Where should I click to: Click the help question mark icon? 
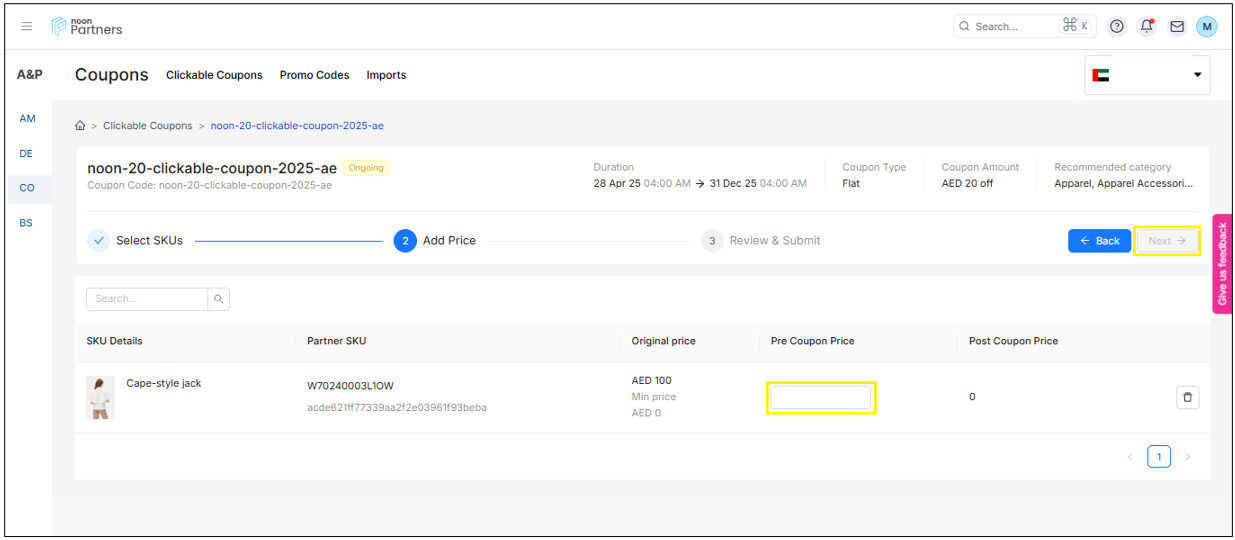coord(1117,27)
